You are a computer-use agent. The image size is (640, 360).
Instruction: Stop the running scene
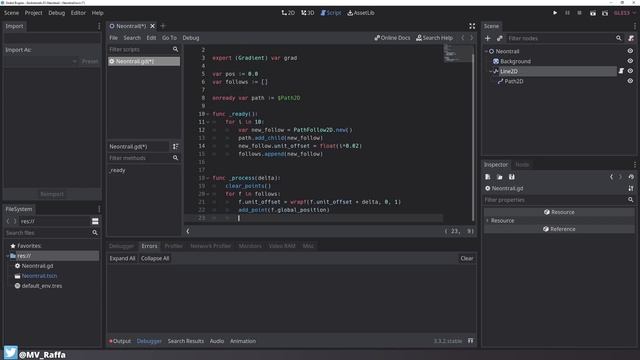tap(580, 13)
